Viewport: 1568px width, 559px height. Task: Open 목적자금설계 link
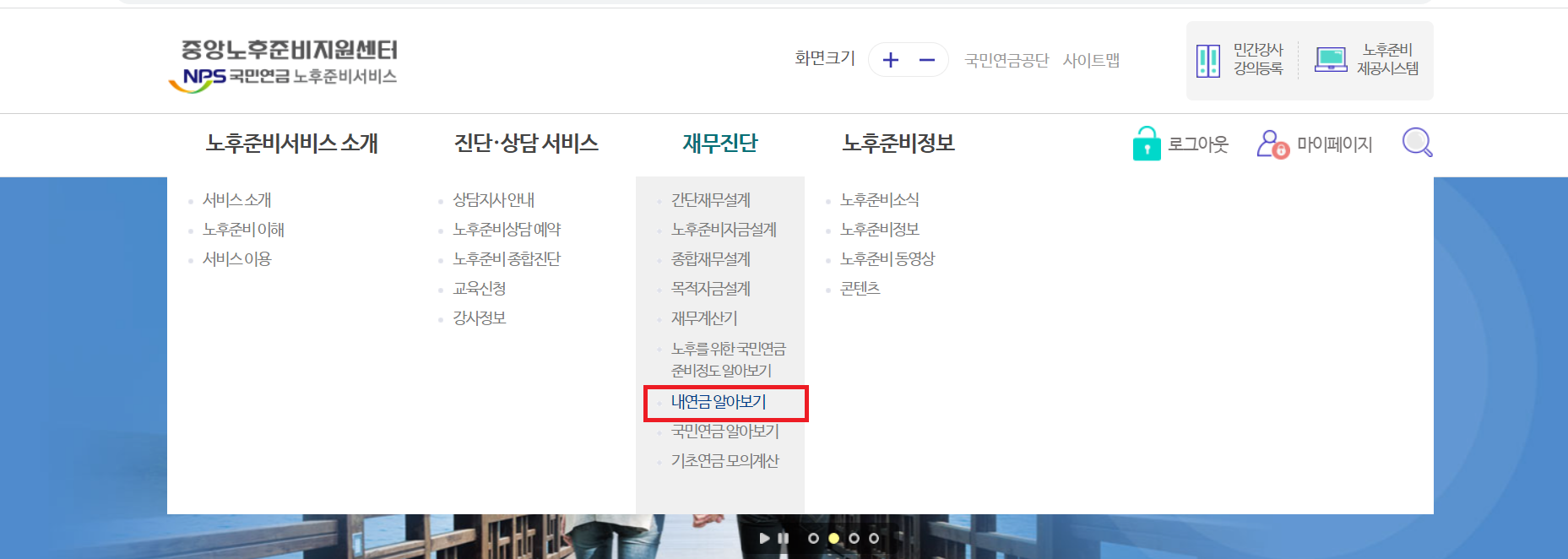click(x=711, y=289)
